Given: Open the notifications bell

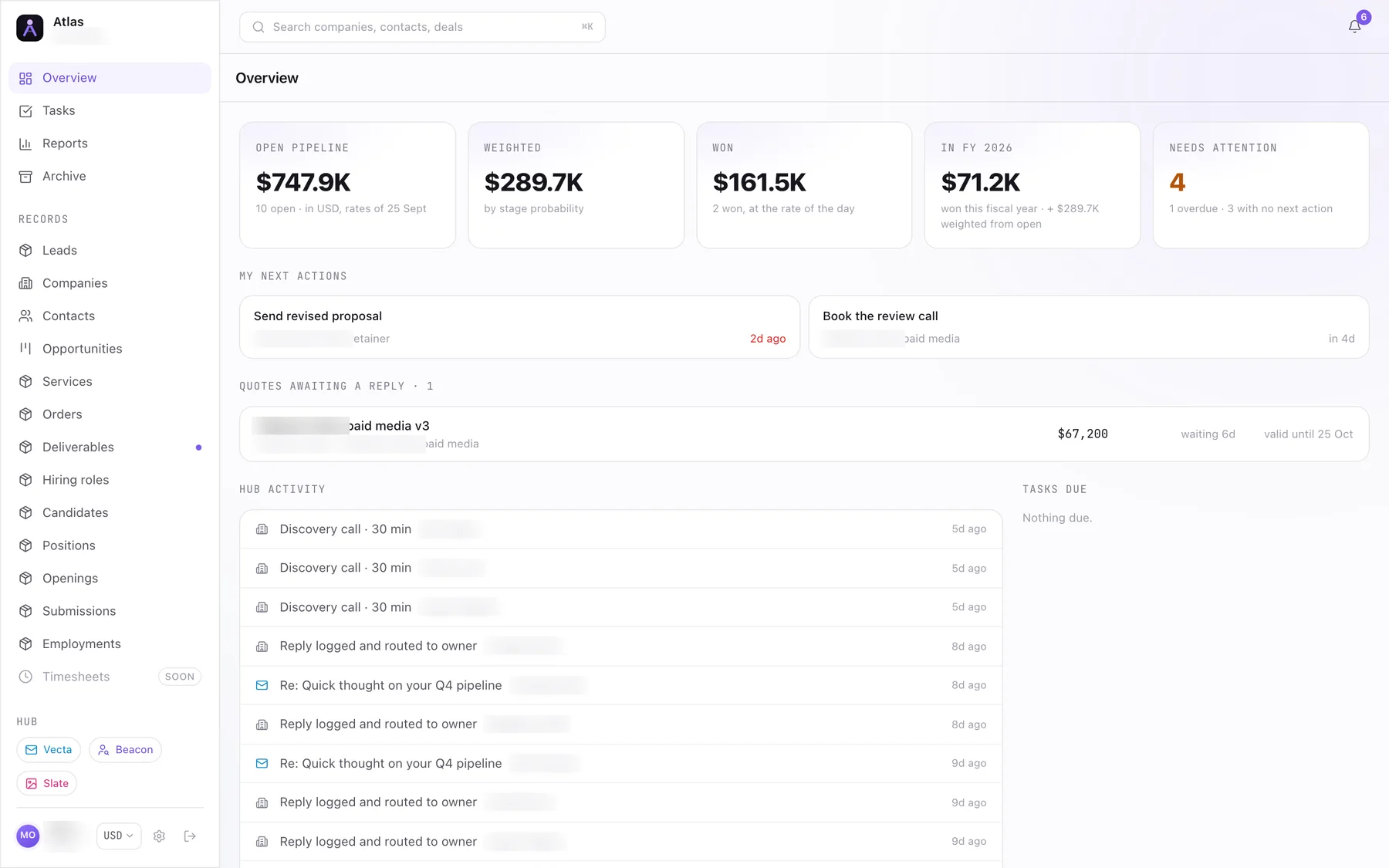Looking at the screenshot, I should [x=1354, y=26].
